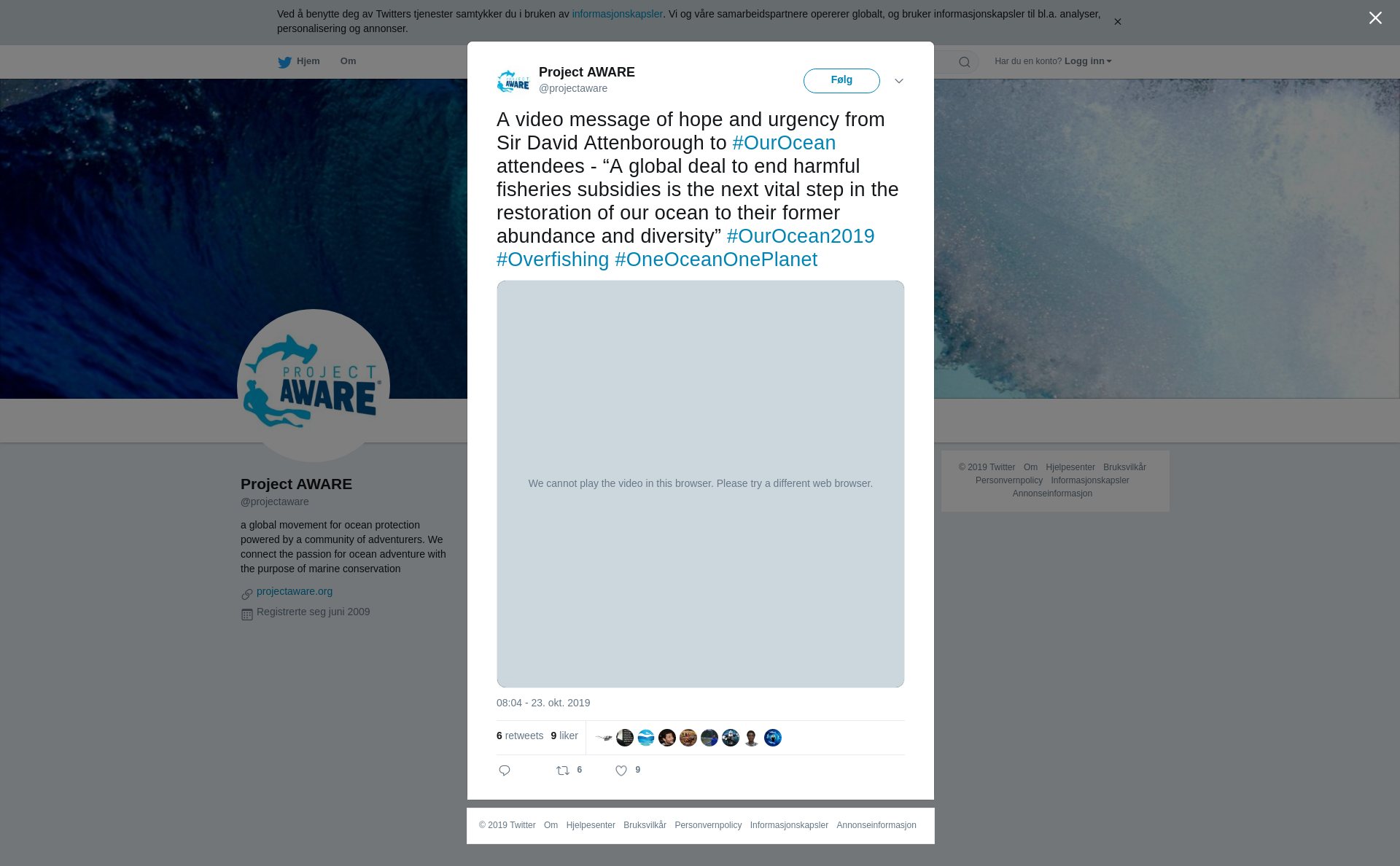Close the tweet overlay dialog

coord(1375,18)
